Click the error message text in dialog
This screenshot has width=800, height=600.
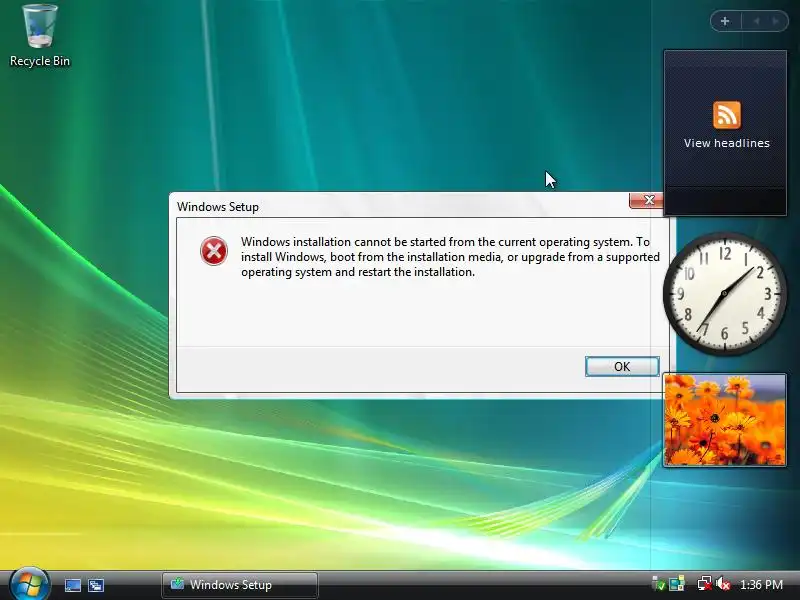[450, 257]
